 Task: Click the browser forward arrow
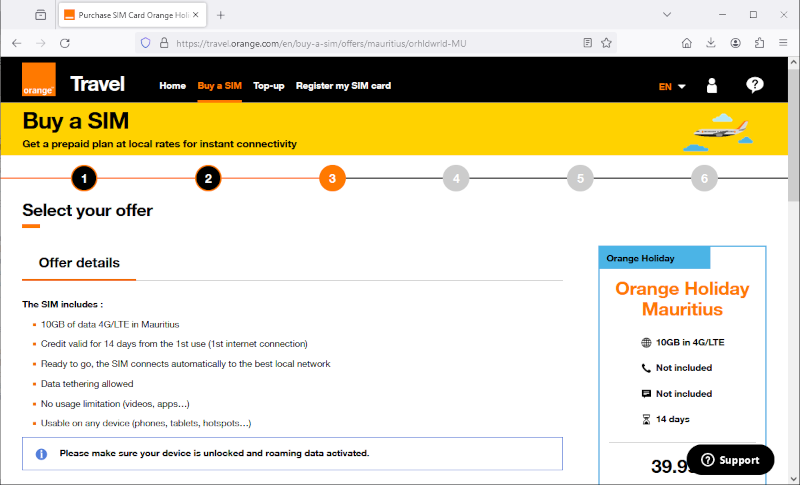[41, 43]
